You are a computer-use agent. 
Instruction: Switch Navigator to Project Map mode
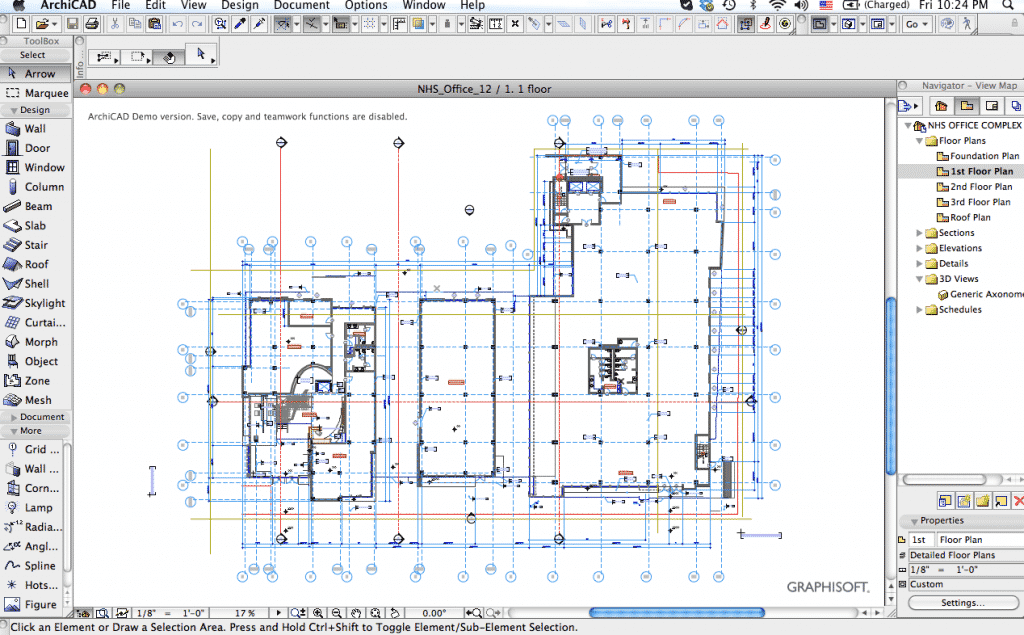[x=941, y=105]
